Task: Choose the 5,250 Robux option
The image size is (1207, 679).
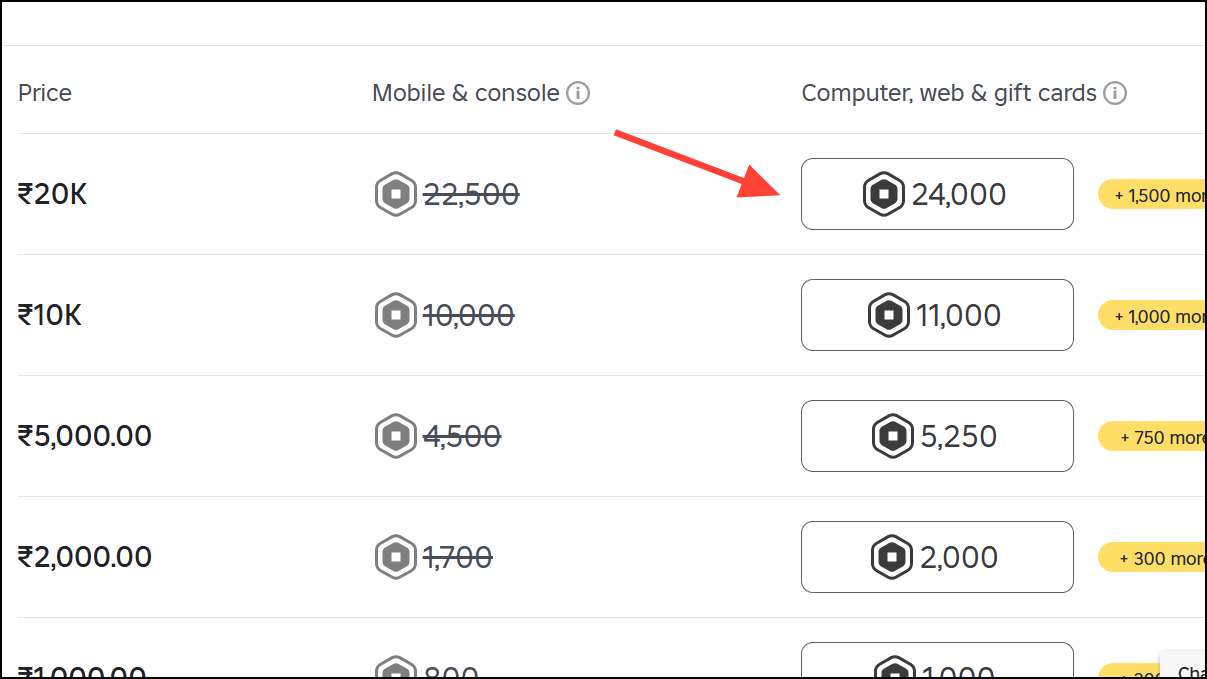Action: click(x=937, y=436)
